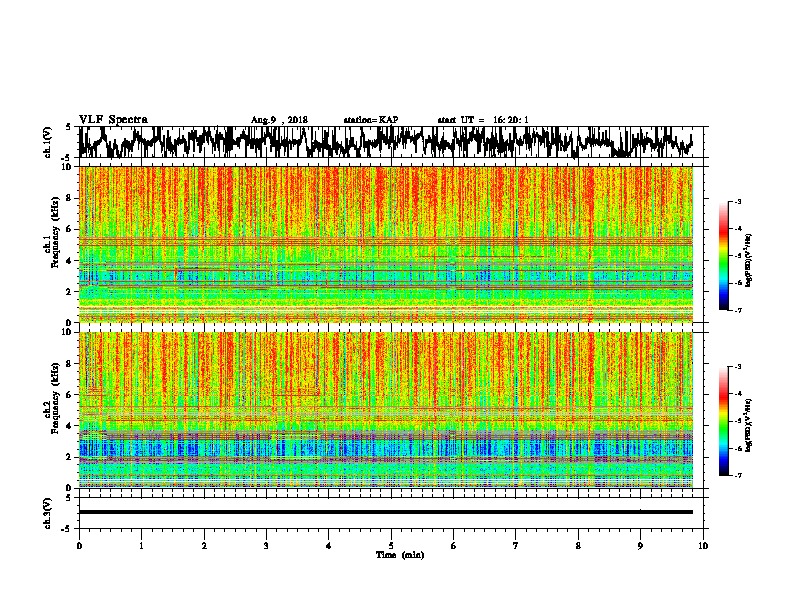792x612 pixels.
Task: Click tick label '6' on the Time axis
Action: pos(453,546)
